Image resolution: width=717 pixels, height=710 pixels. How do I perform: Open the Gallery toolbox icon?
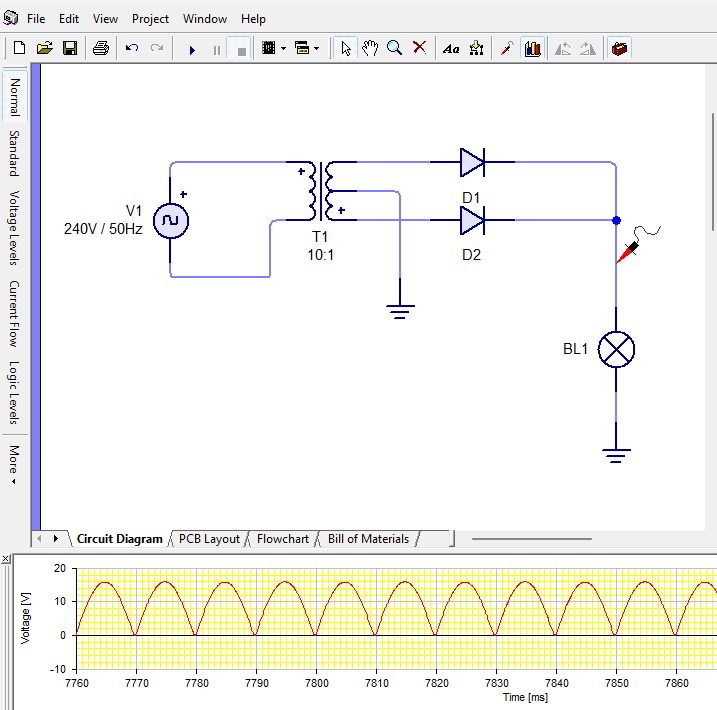[620, 48]
